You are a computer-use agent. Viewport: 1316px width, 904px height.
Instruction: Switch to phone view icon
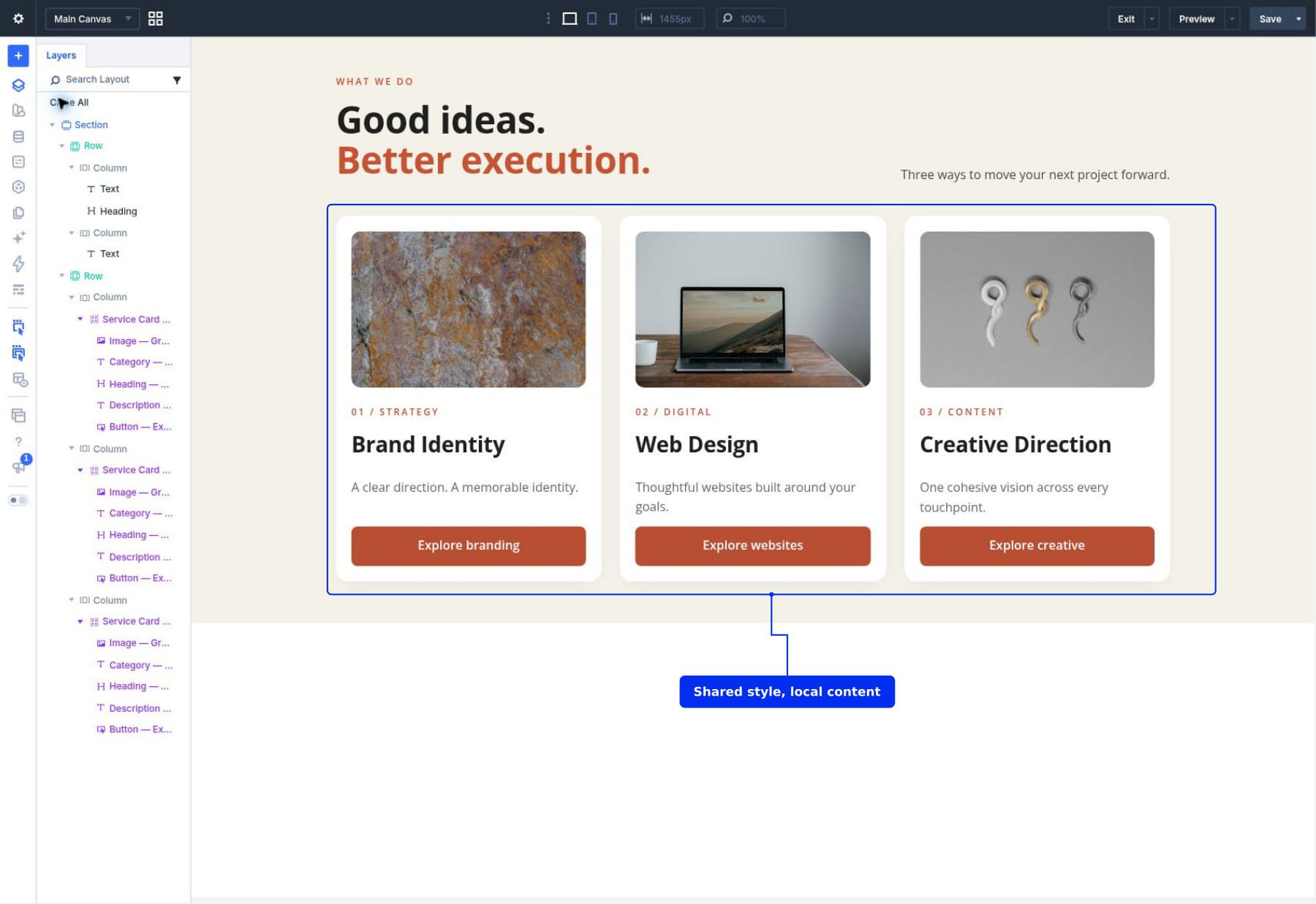613,18
